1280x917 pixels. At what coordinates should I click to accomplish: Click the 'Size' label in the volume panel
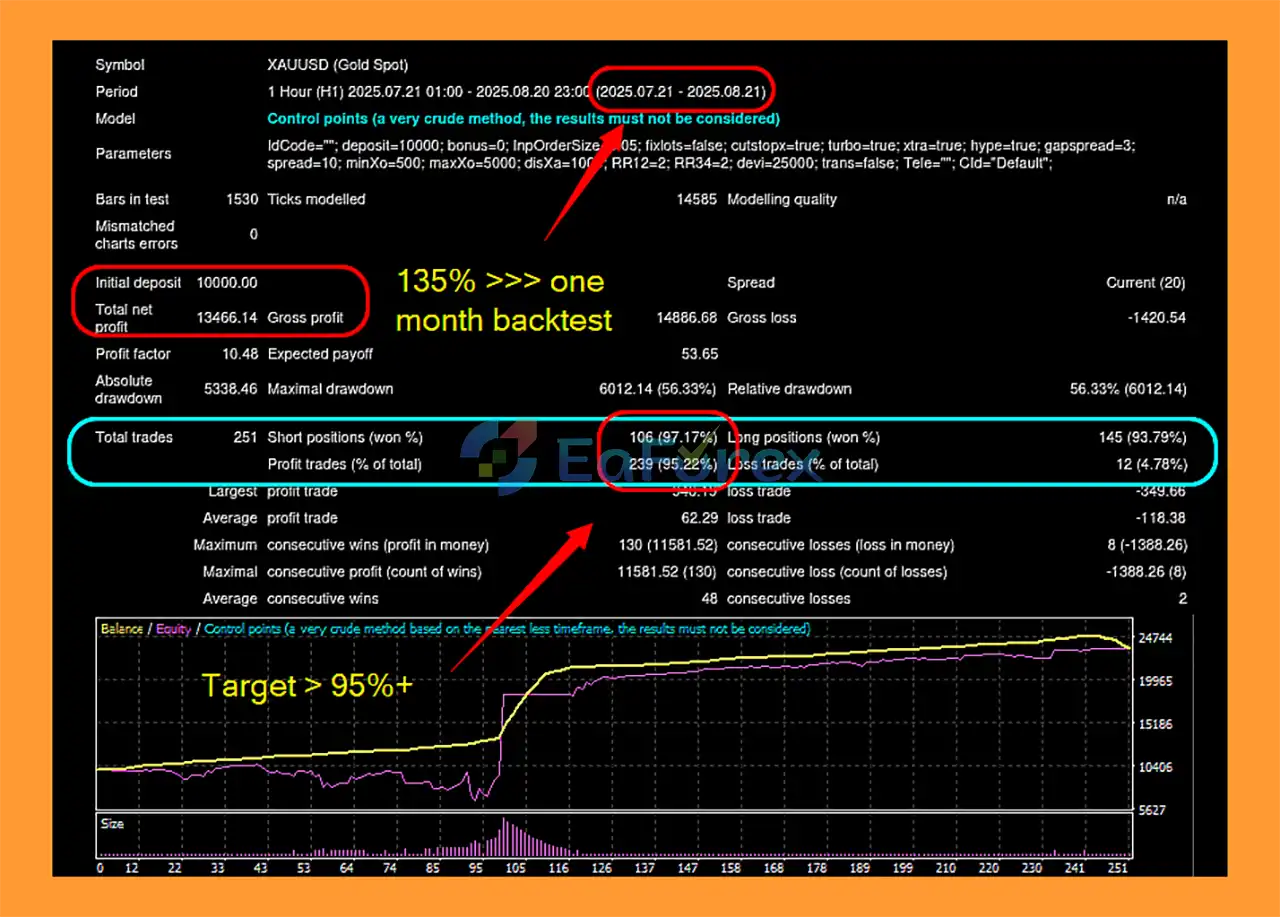click(x=113, y=824)
